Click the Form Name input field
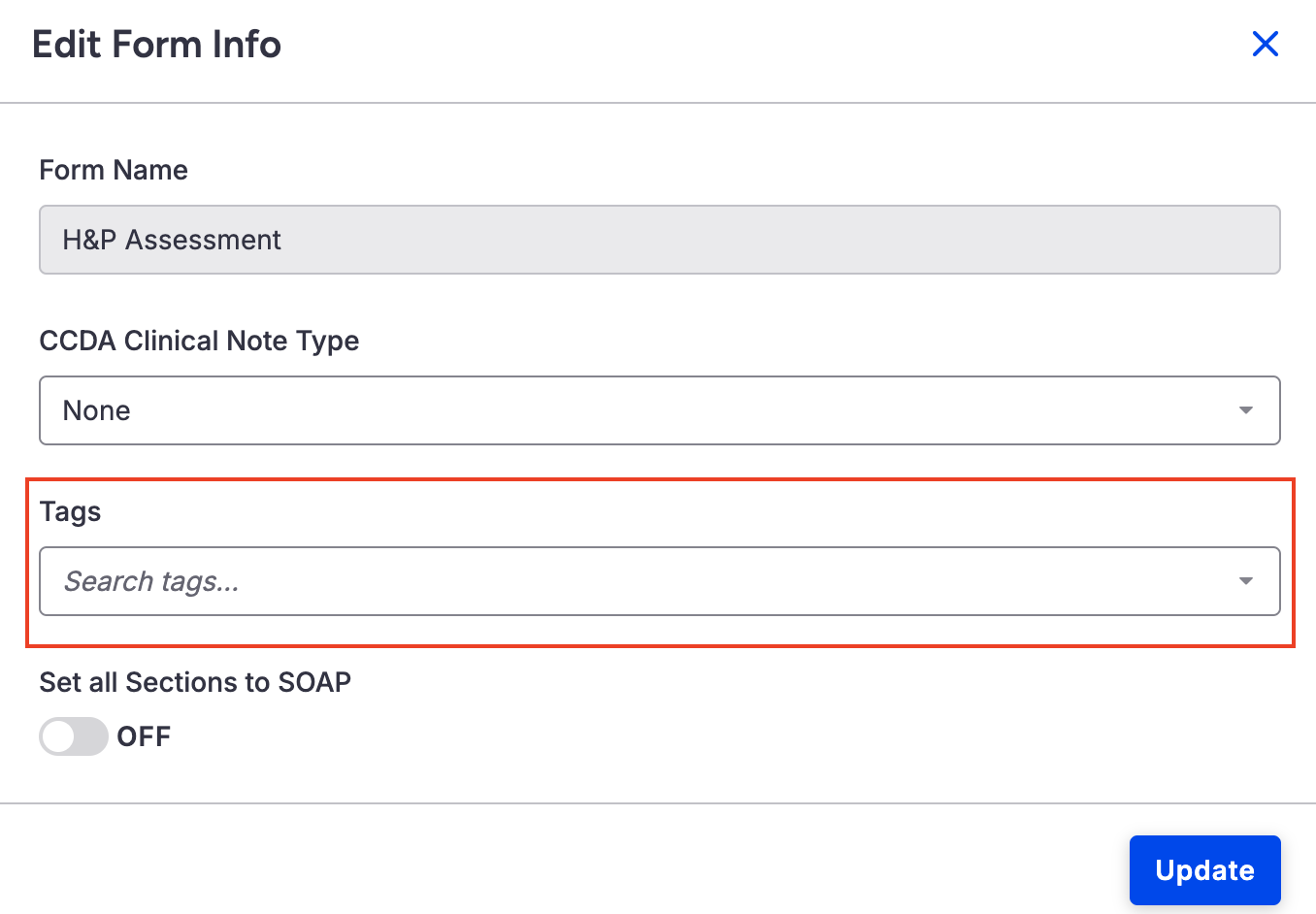Viewport: 1316px width, 914px height. [659, 240]
